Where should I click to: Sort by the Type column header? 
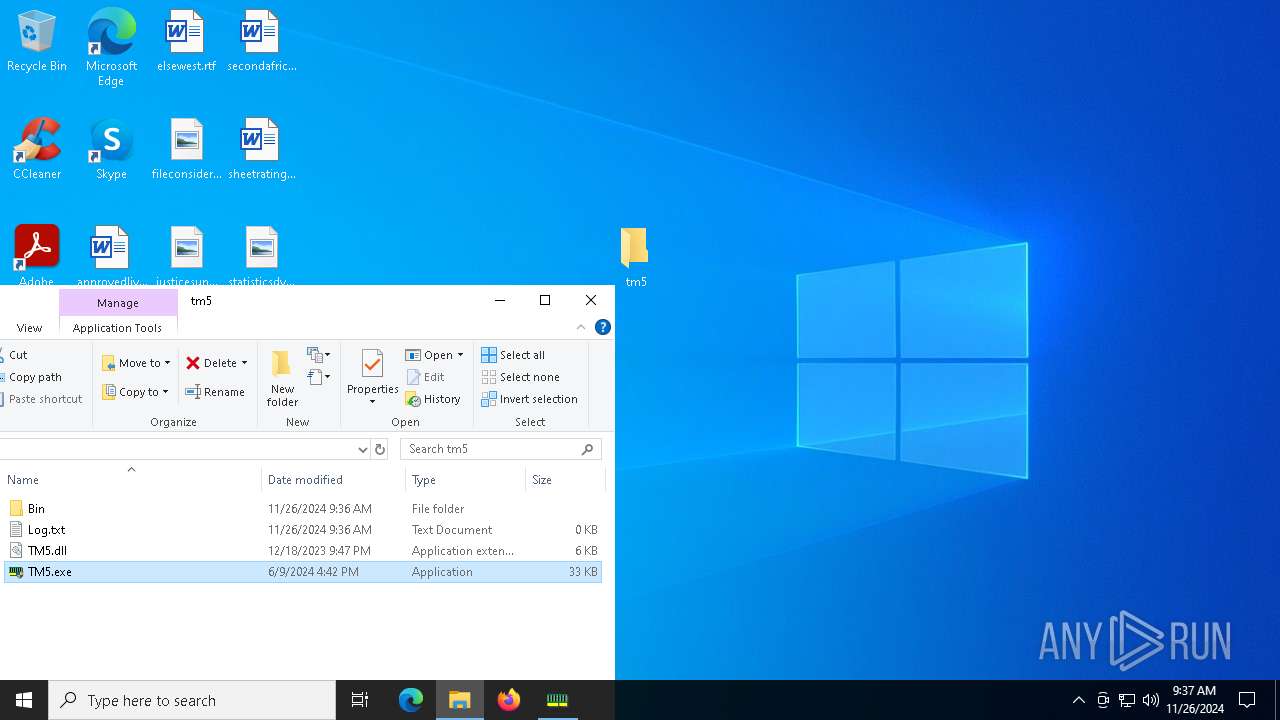(x=466, y=480)
